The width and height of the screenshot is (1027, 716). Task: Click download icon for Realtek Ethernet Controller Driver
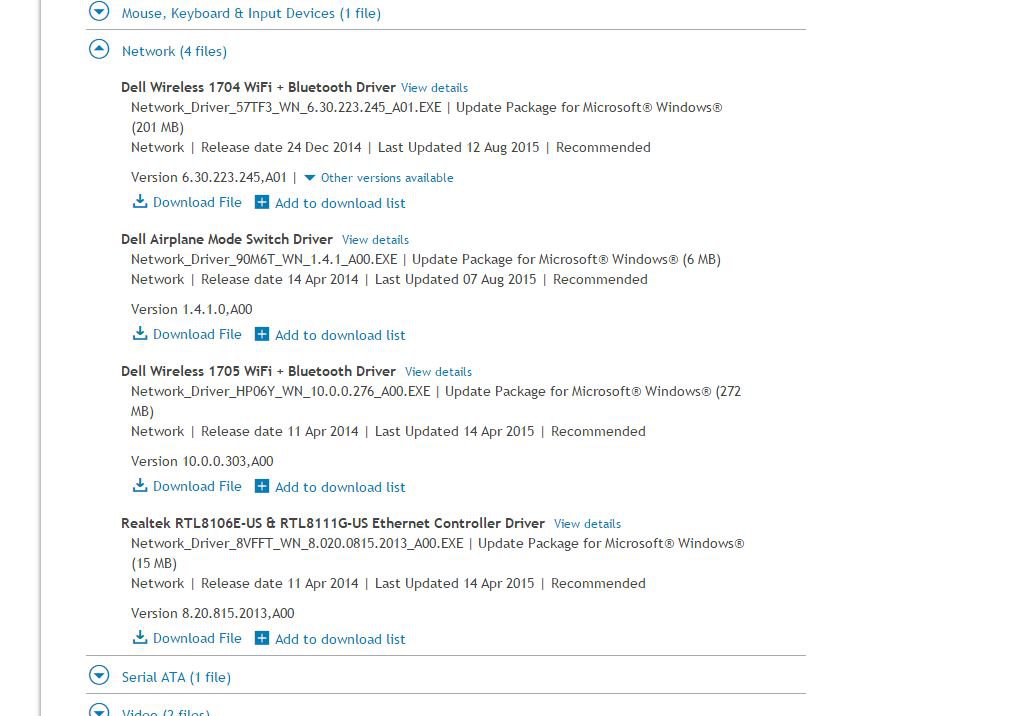[x=140, y=637]
